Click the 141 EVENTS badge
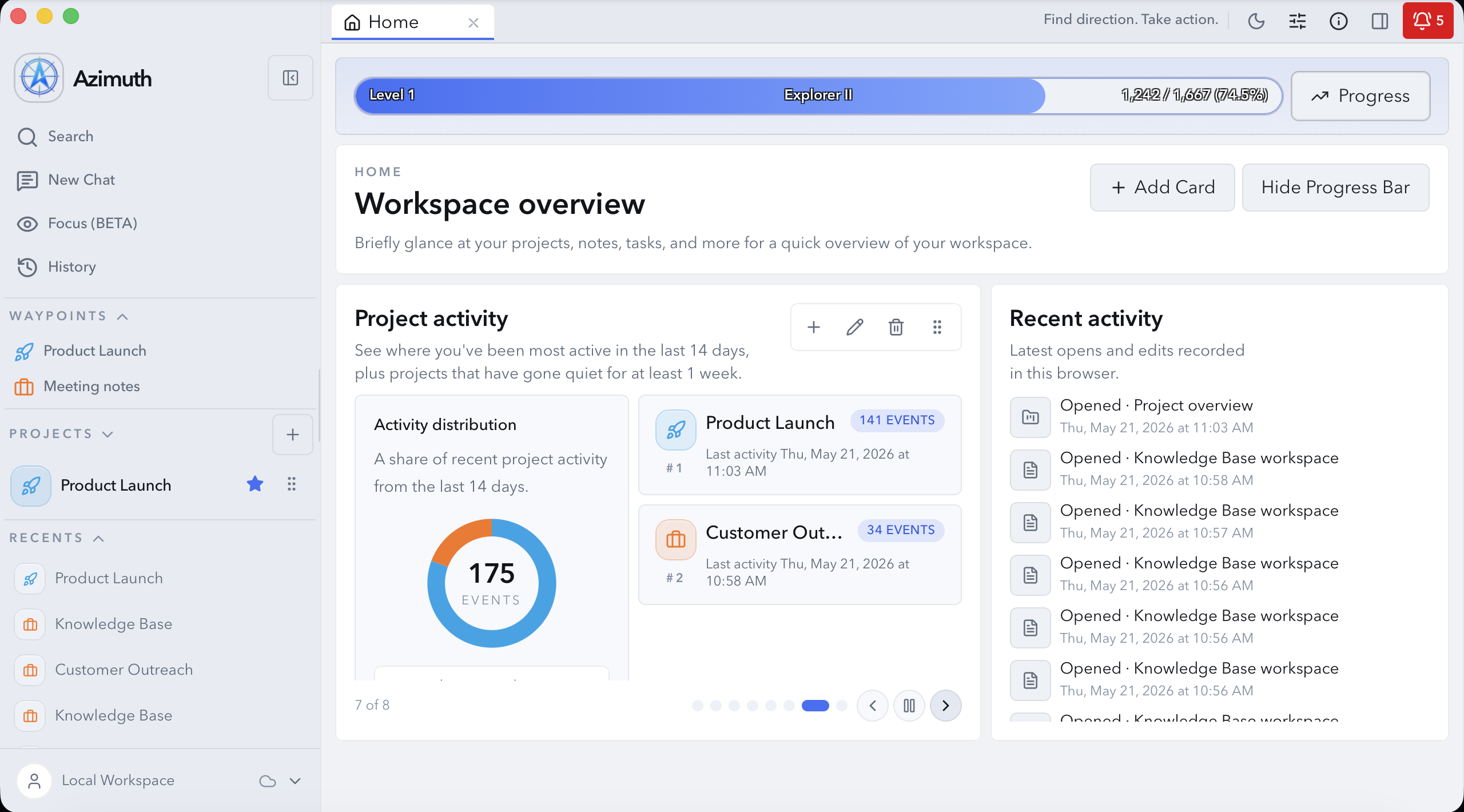1464x812 pixels. (897, 420)
